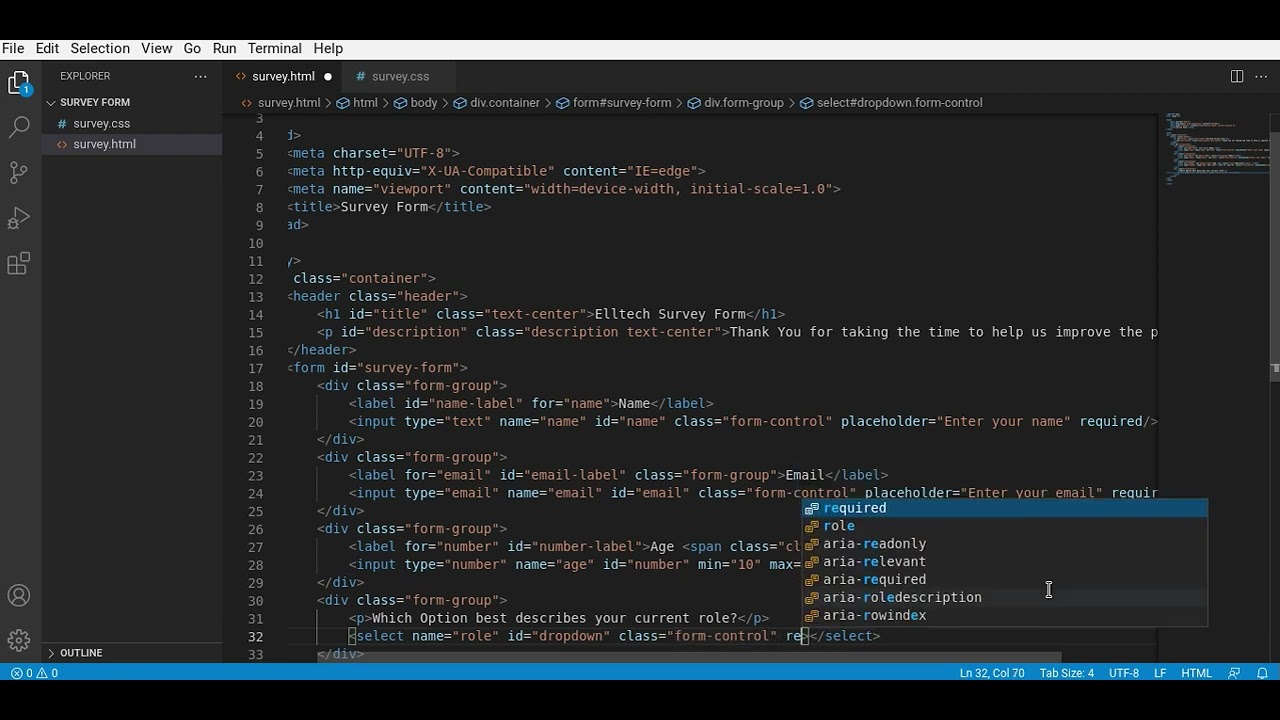Click Ln 32, Col 70 in status bar
Viewport: 1280px width, 720px height.
[x=992, y=673]
